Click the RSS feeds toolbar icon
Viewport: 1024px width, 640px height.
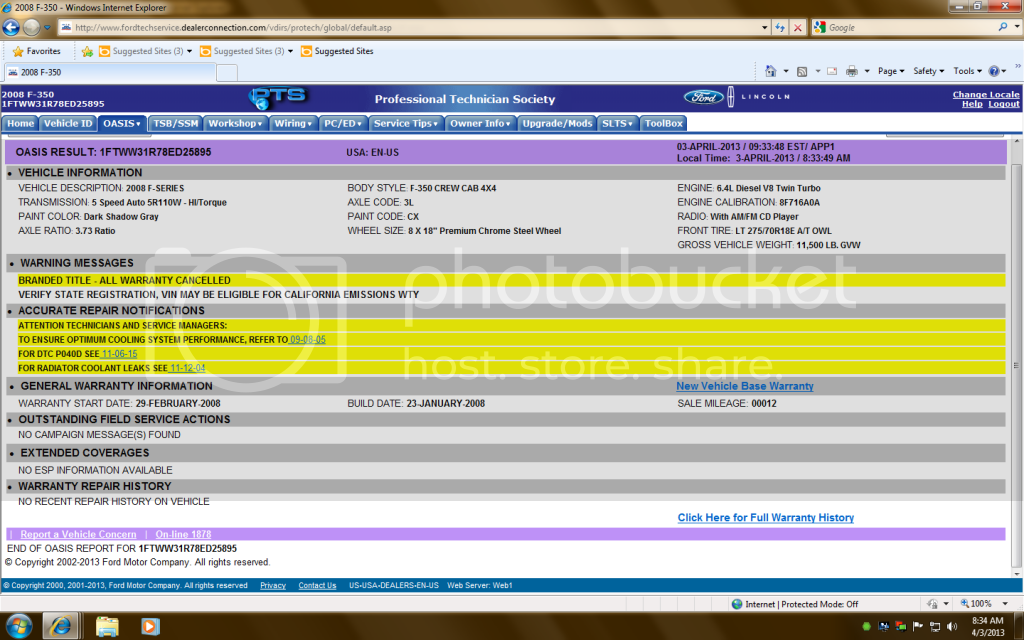tap(802, 71)
